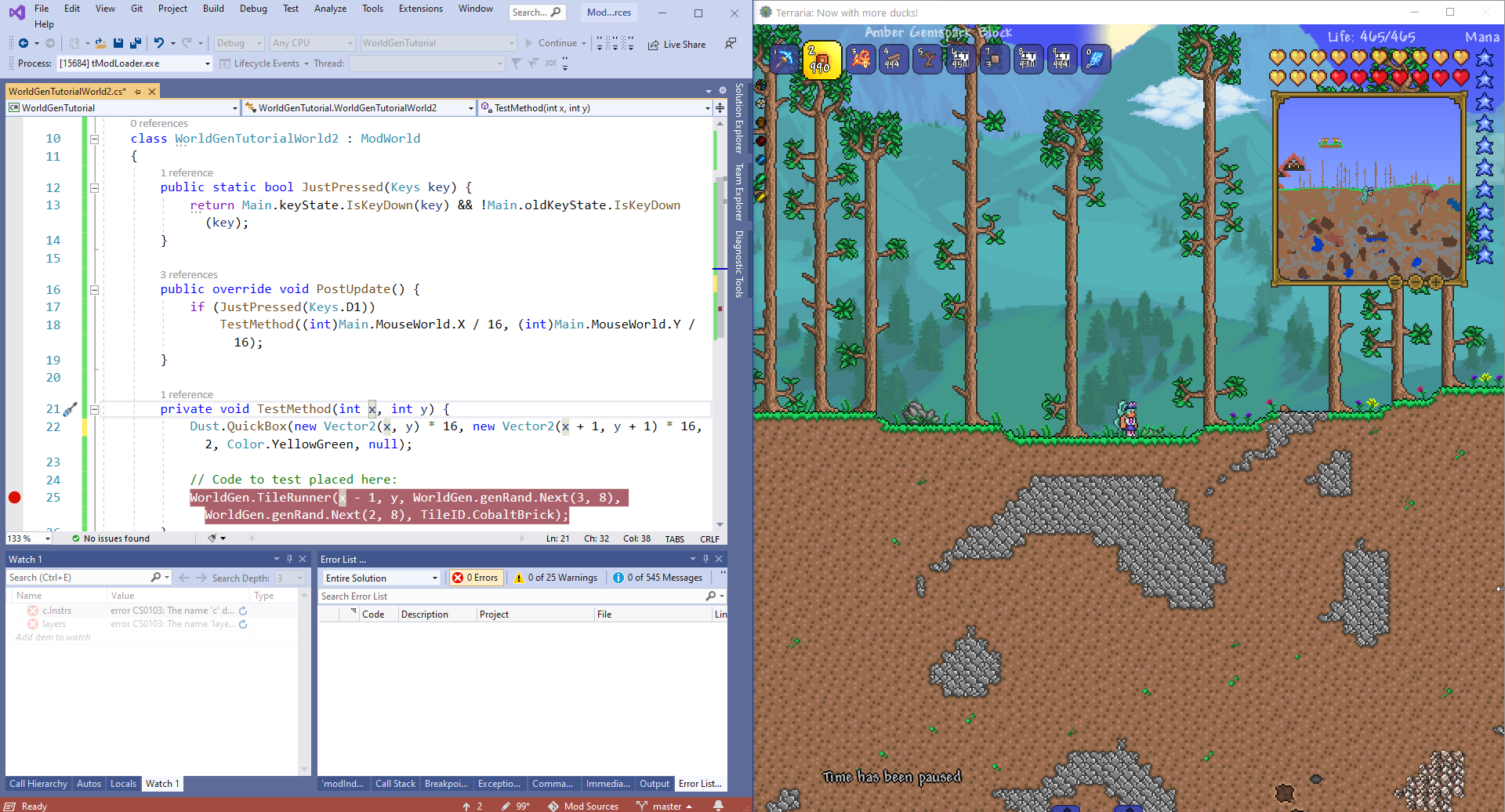Image resolution: width=1505 pixels, height=812 pixels.
Task: Collapse the JustPressed method outline
Action: click(x=94, y=187)
